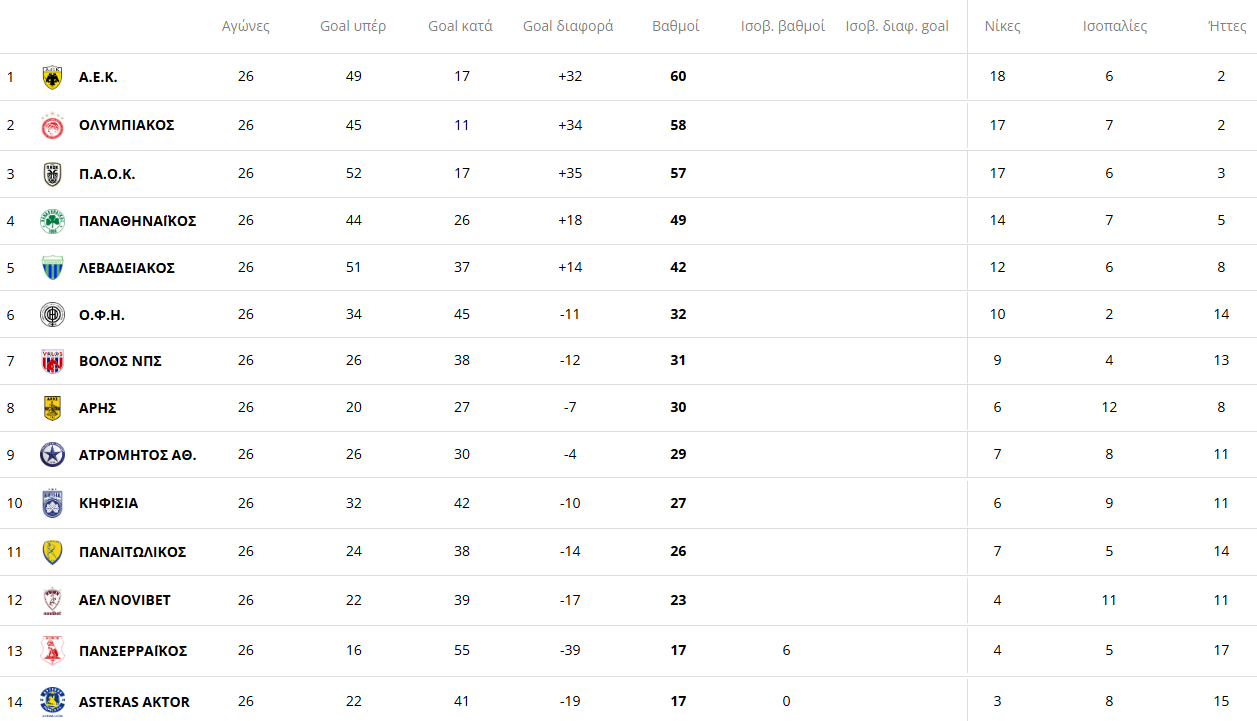The width and height of the screenshot is (1257, 721).
Task: Click the Volos NPS team badge
Action: click(52, 361)
